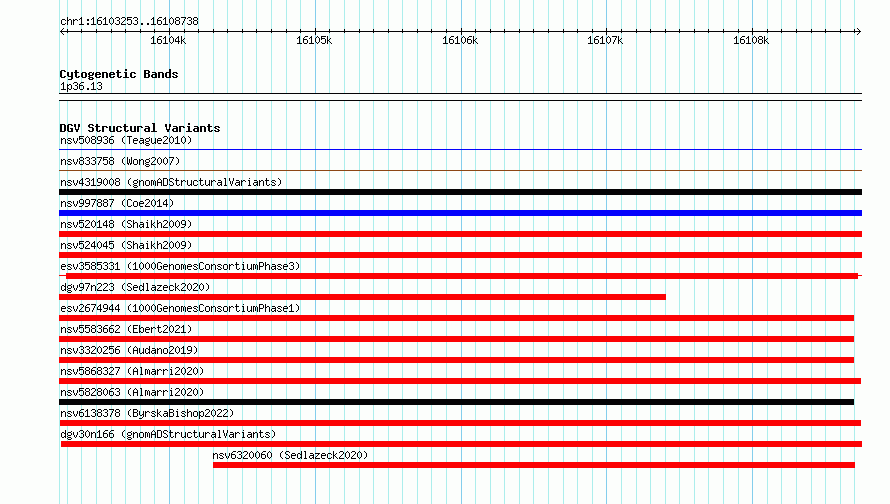This screenshot has height=504, width=890.
Task: Select nsv5828063 (Almarri2020) label
Action: pyautogui.click(x=132, y=392)
